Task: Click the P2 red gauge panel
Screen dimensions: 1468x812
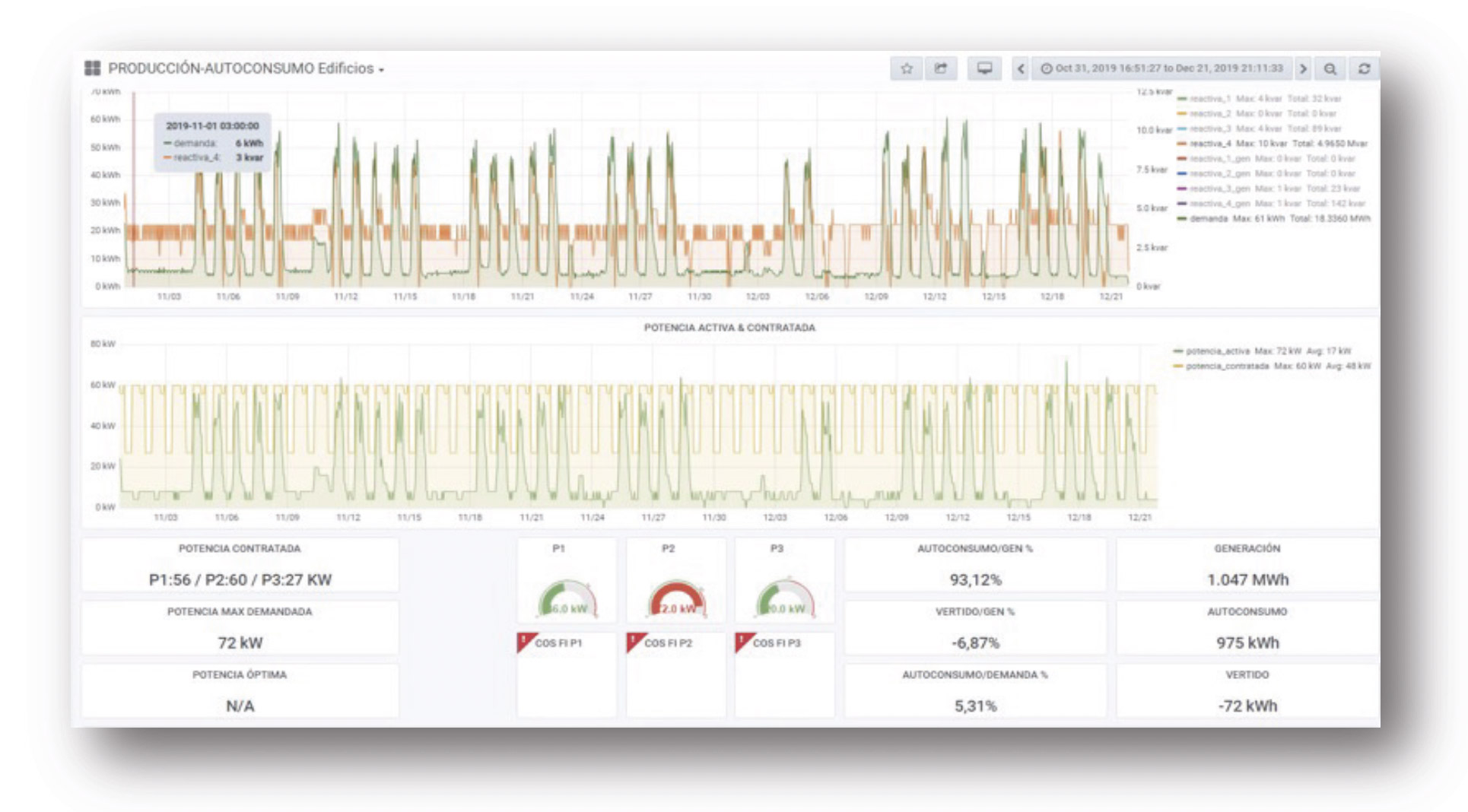Action: point(675,582)
